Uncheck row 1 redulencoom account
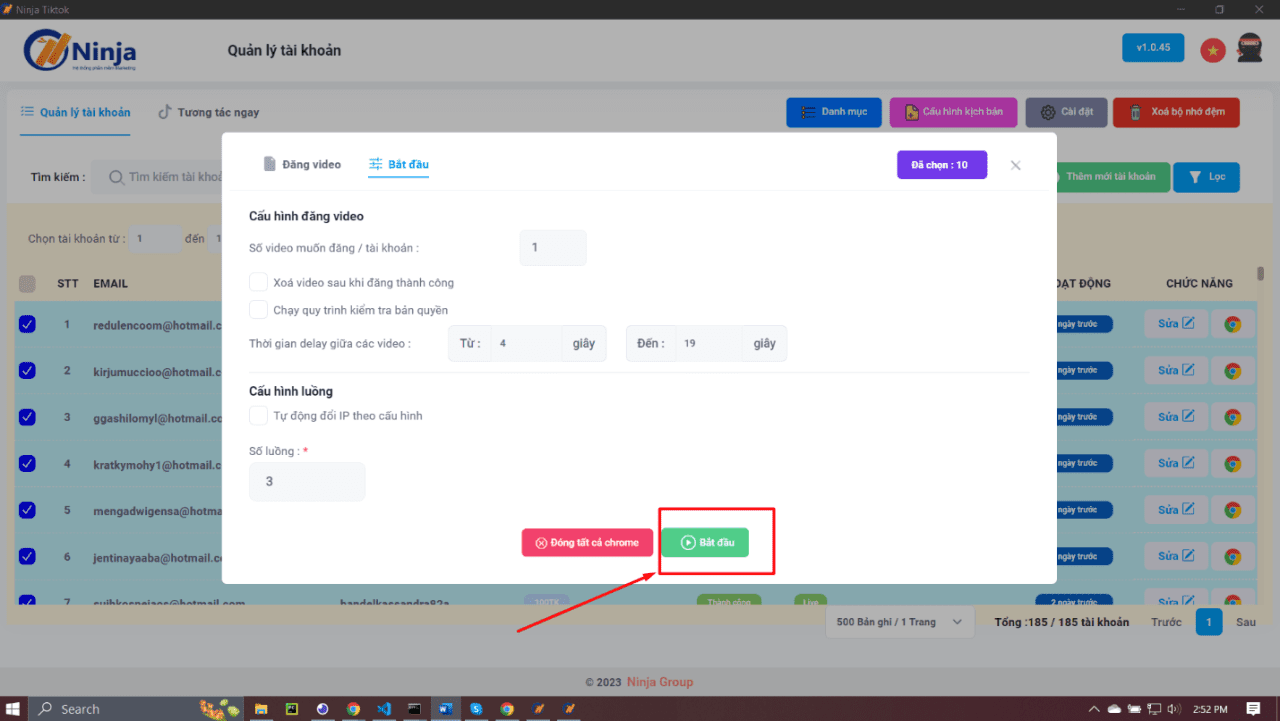Screen dimensions: 1280x721 (27, 324)
